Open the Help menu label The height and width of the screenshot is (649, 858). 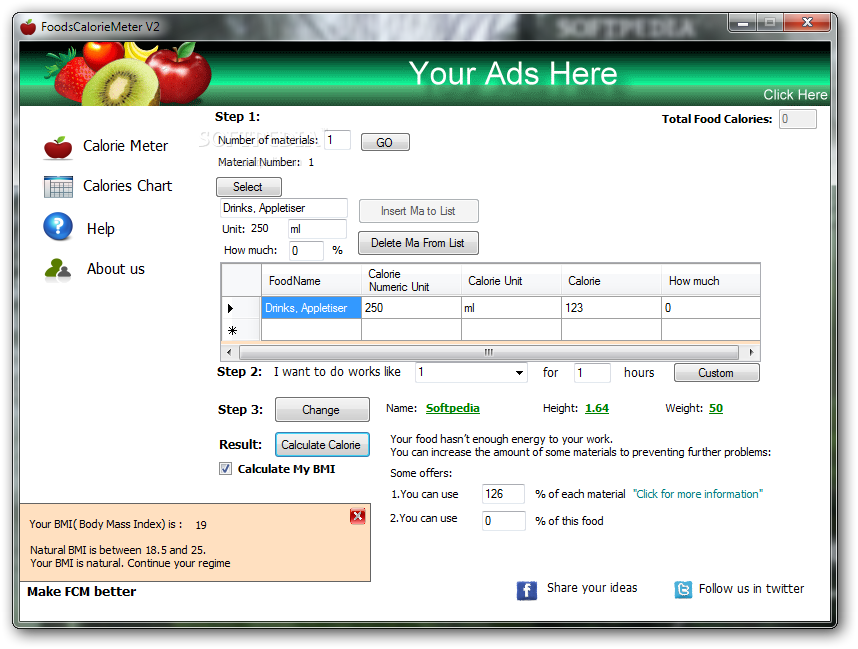coord(101,229)
